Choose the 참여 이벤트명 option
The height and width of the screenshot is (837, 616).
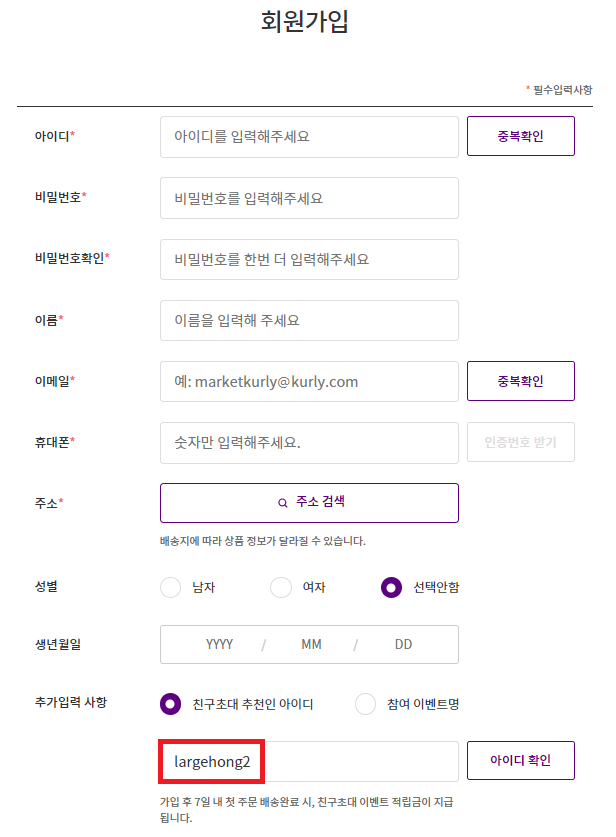coord(365,704)
